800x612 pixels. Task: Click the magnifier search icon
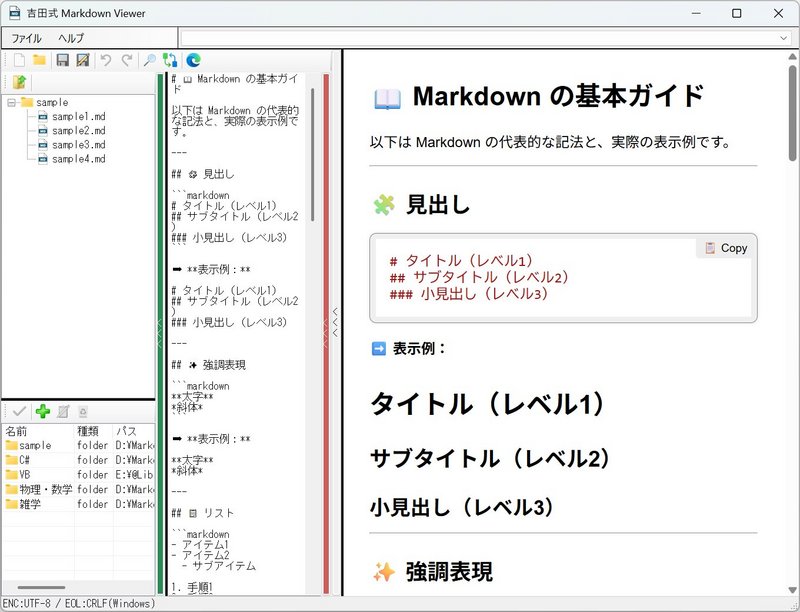point(150,61)
